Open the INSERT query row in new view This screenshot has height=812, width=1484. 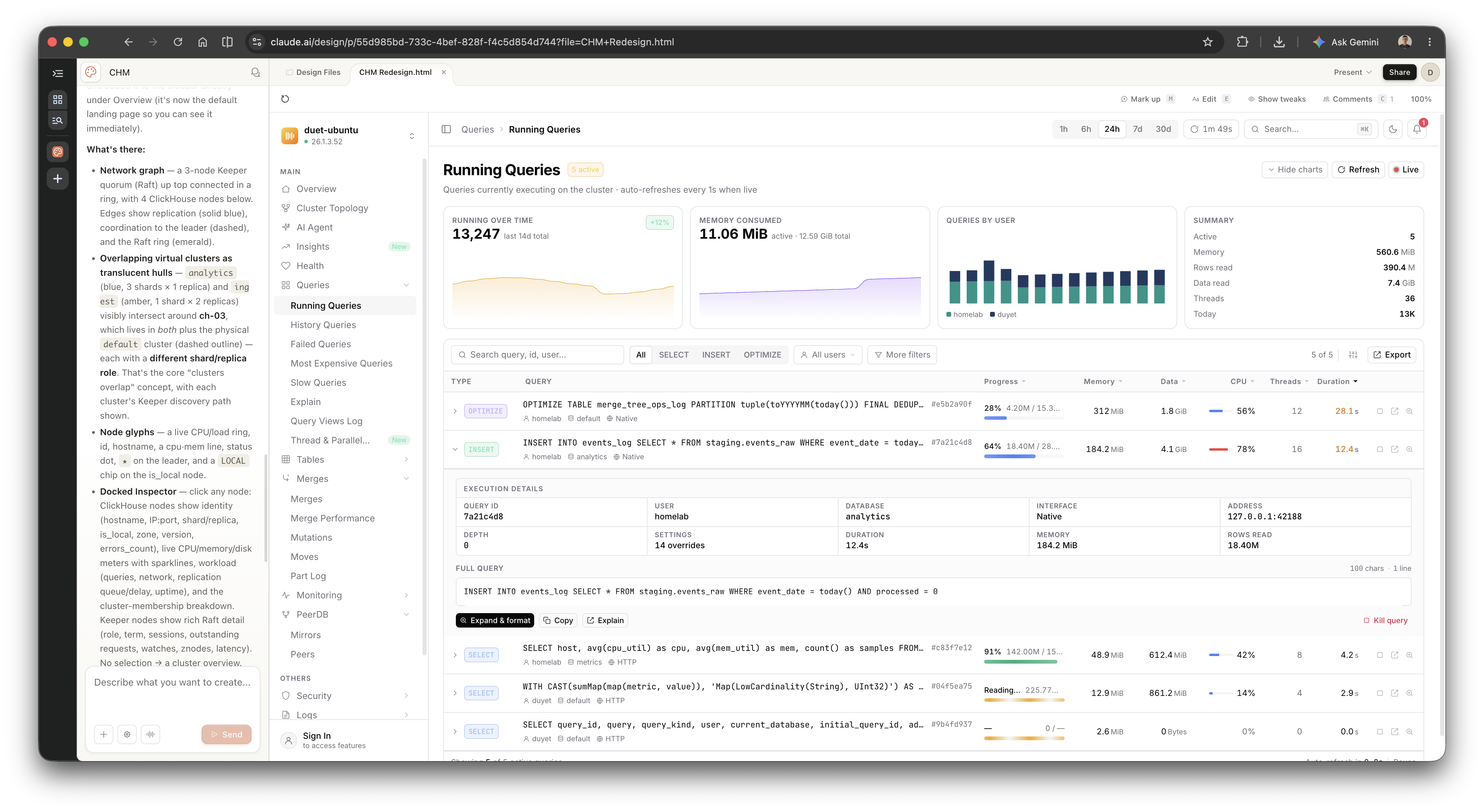(1395, 449)
